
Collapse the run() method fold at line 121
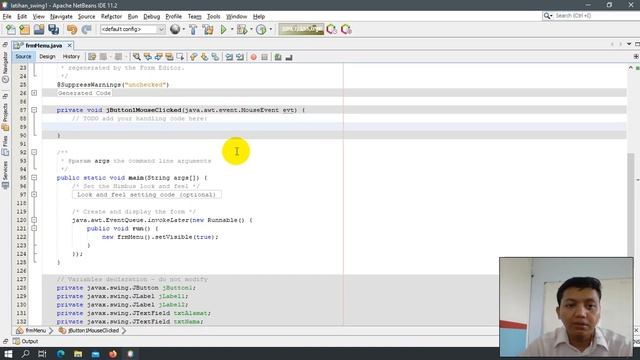(x=34, y=229)
